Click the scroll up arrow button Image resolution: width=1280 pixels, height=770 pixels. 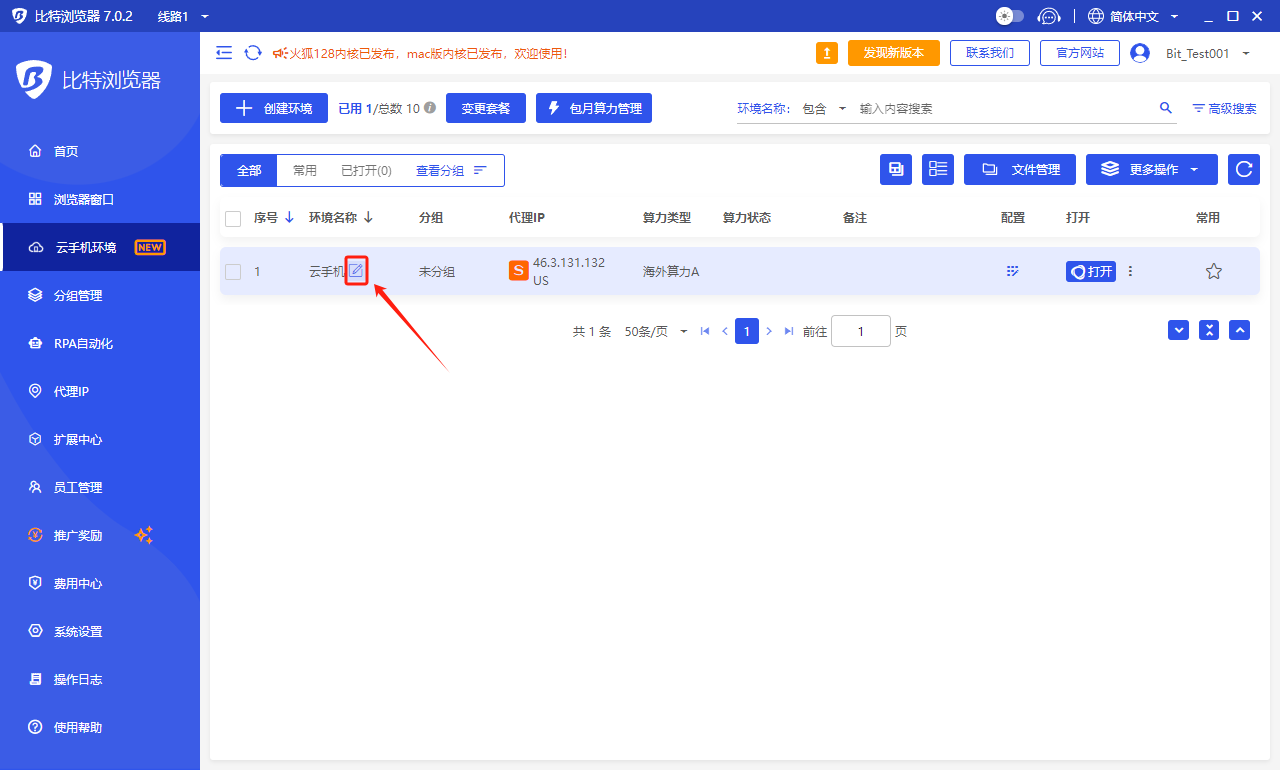click(x=1240, y=330)
